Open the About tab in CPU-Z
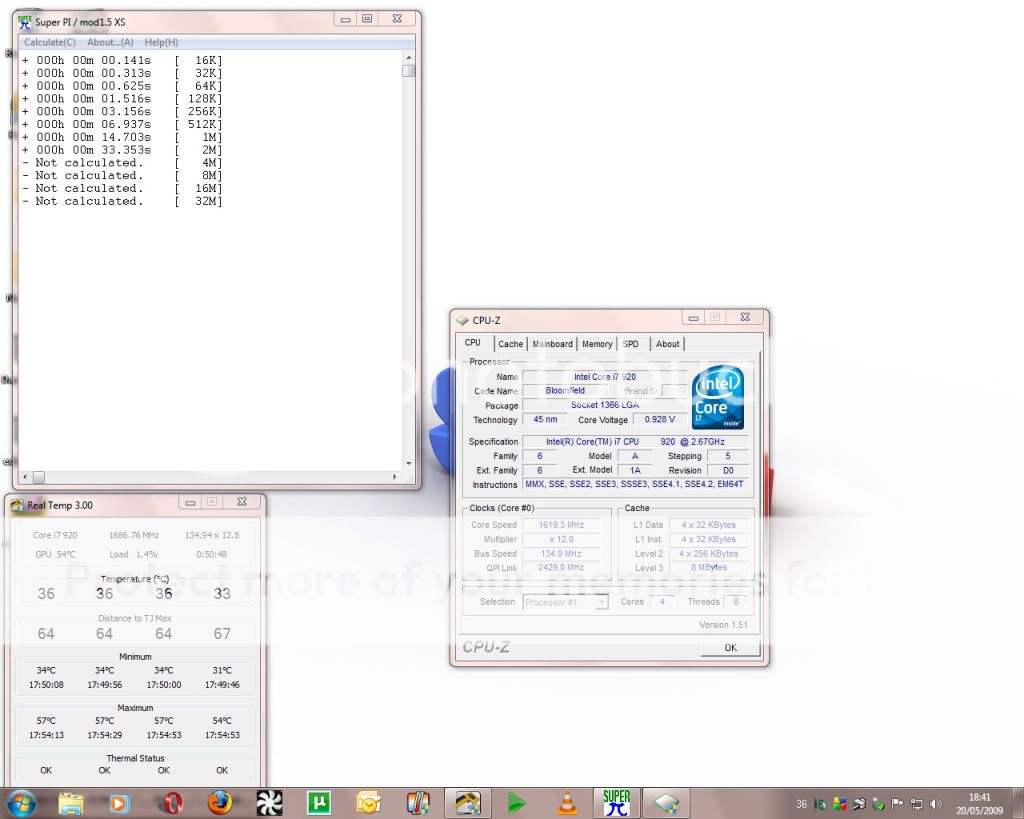Screen dimensions: 1024x819 [x=667, y=344]
